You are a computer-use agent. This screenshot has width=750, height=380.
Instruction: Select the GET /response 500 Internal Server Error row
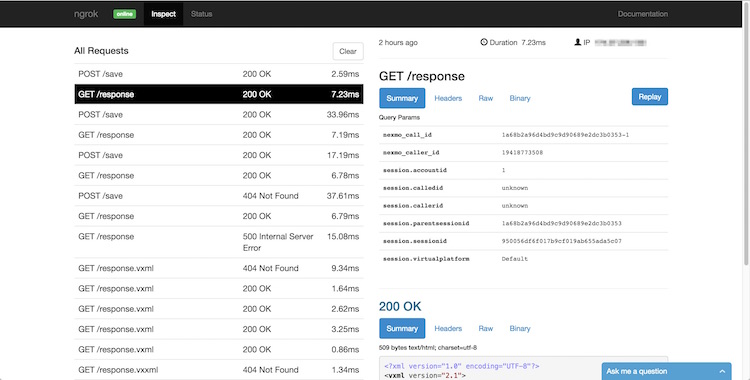tap(219, 242)
